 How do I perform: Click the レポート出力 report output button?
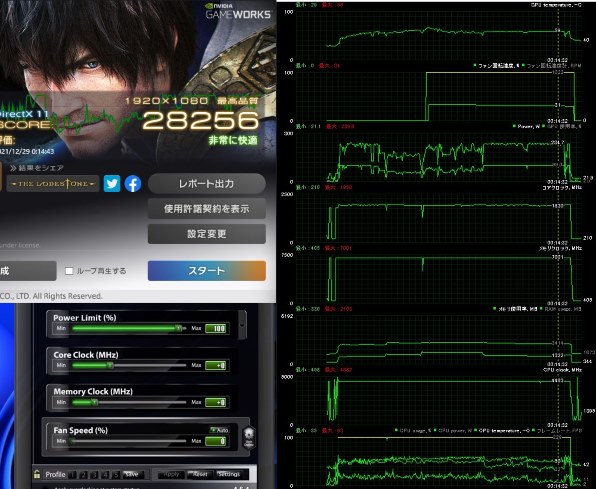(x=206, y=184)
